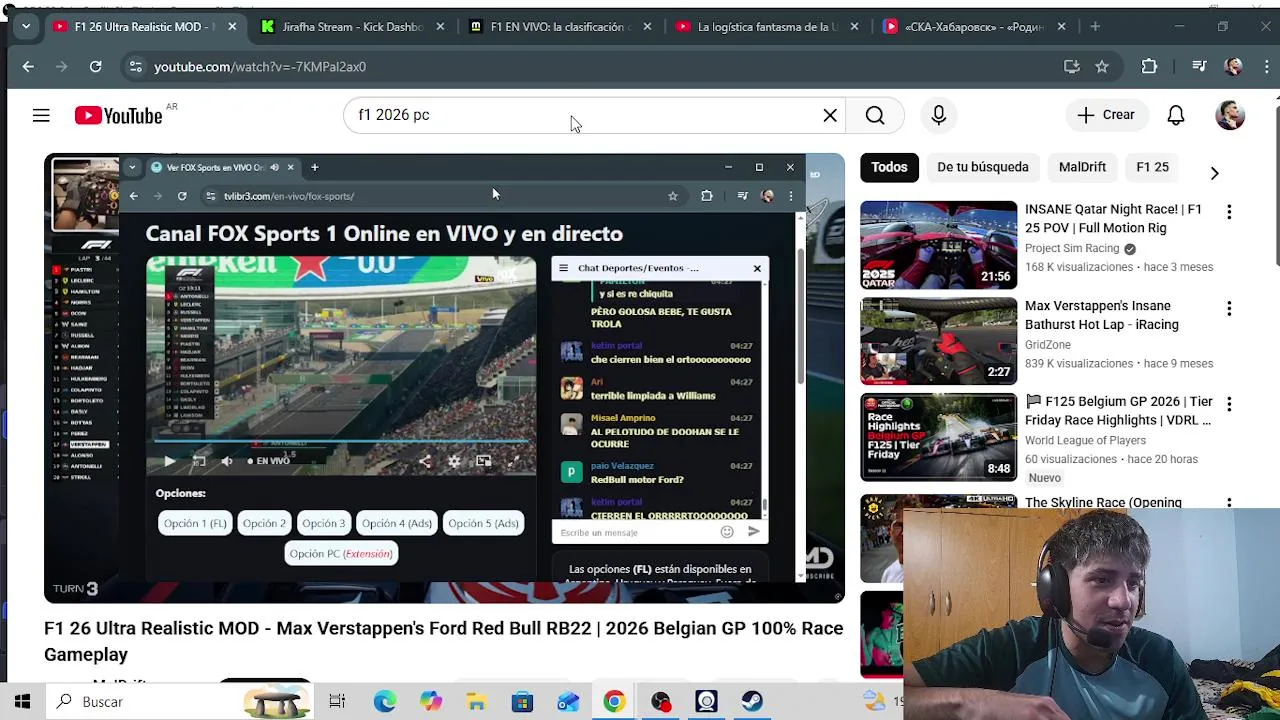
Task: Play the FOX Sports stream player
Action: coord(169,461)
